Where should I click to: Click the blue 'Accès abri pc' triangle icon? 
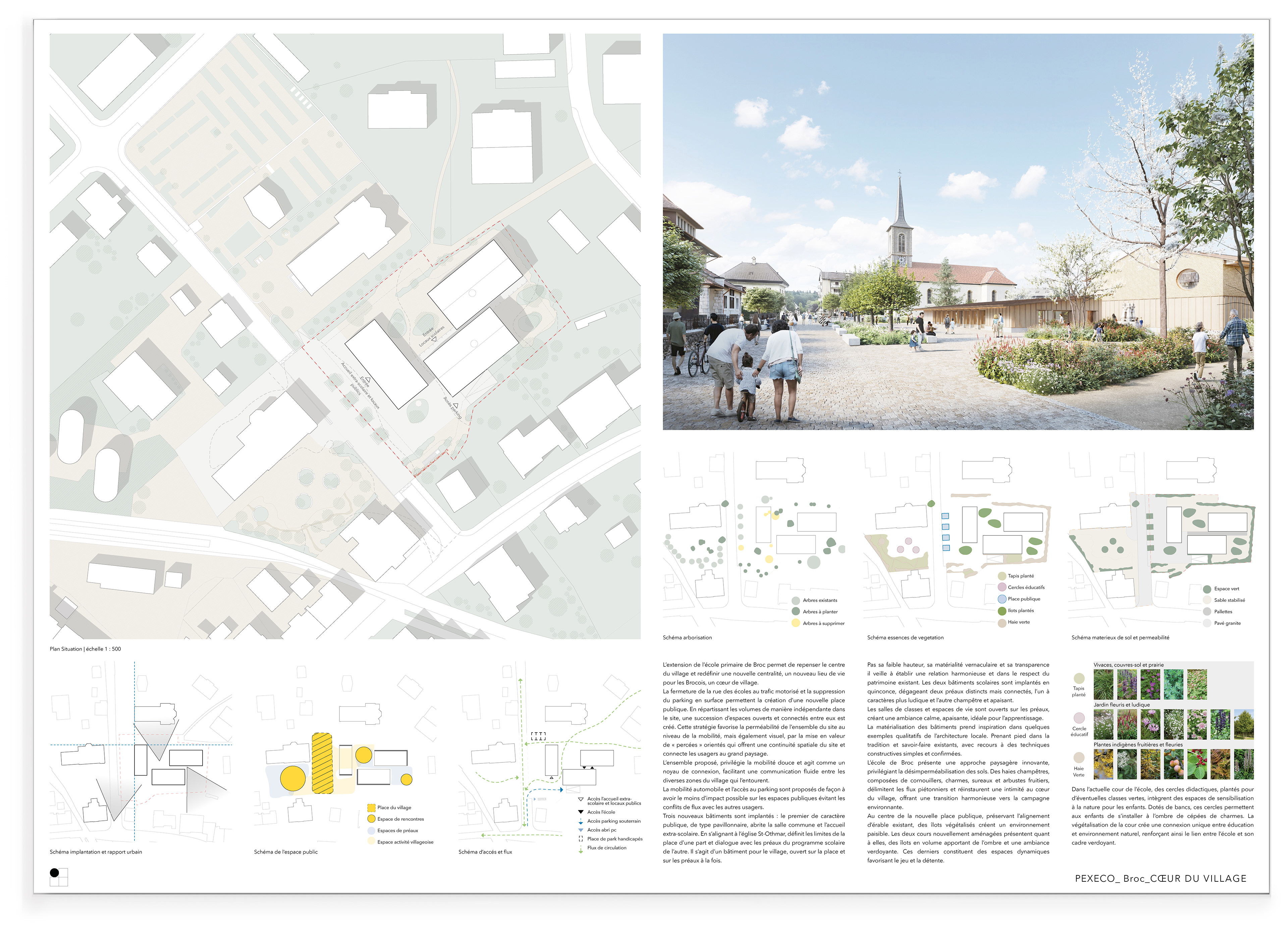point(580,830)
